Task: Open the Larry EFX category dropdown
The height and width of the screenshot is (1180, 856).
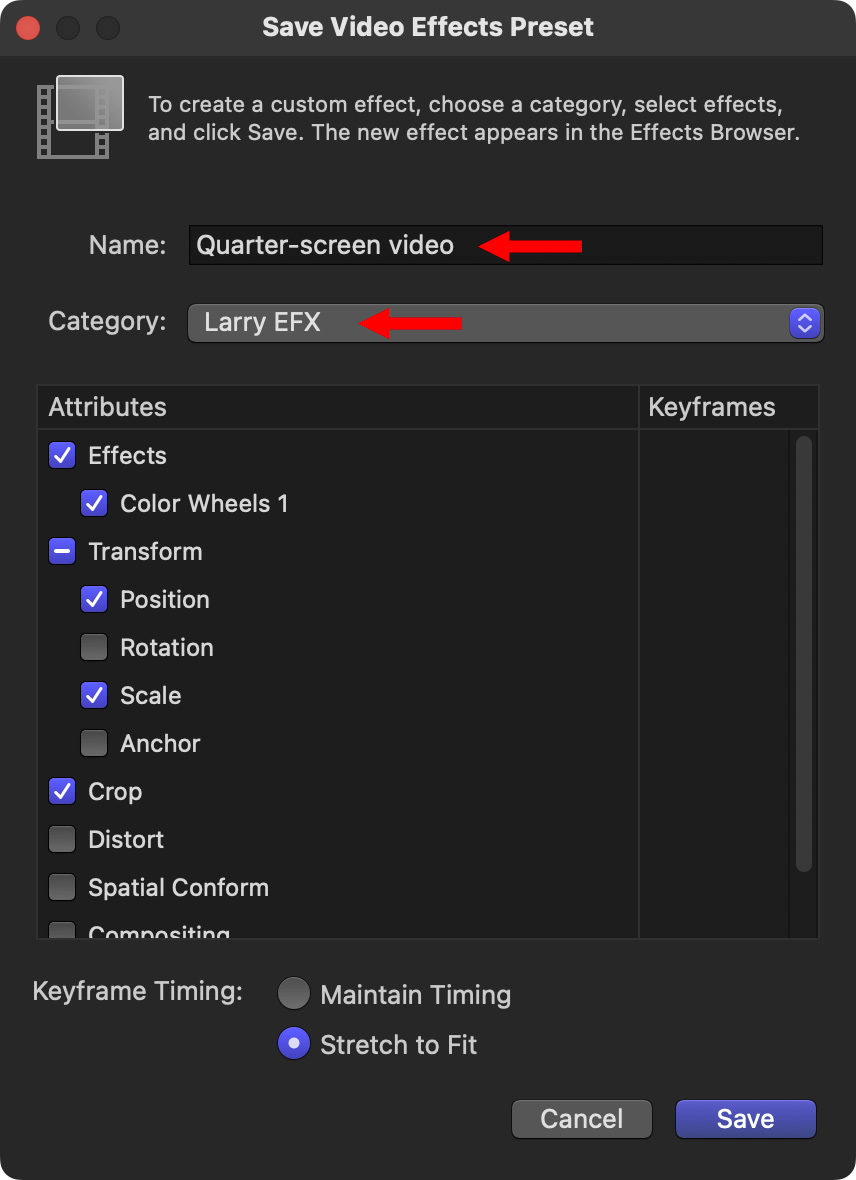Action: [490, 323]
